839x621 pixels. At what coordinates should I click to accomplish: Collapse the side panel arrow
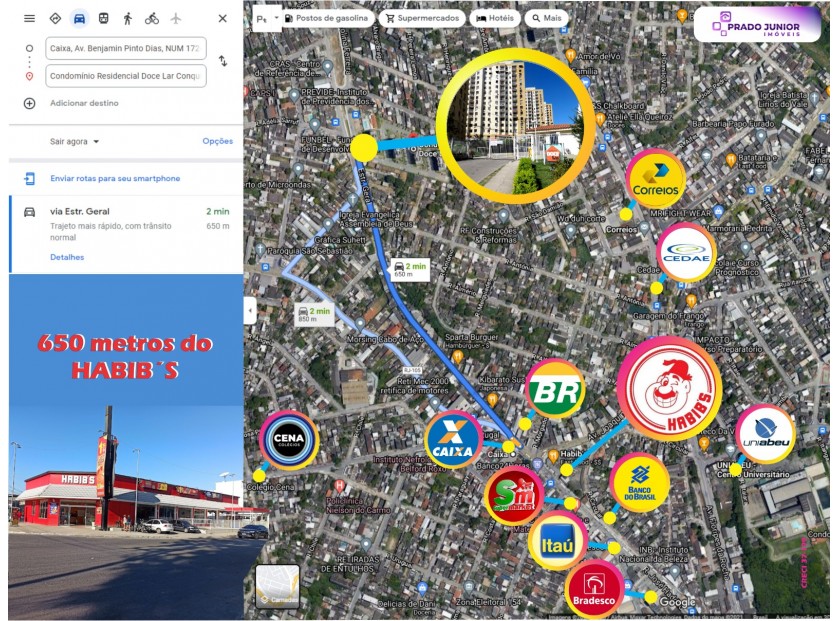(x=250, y=310)
